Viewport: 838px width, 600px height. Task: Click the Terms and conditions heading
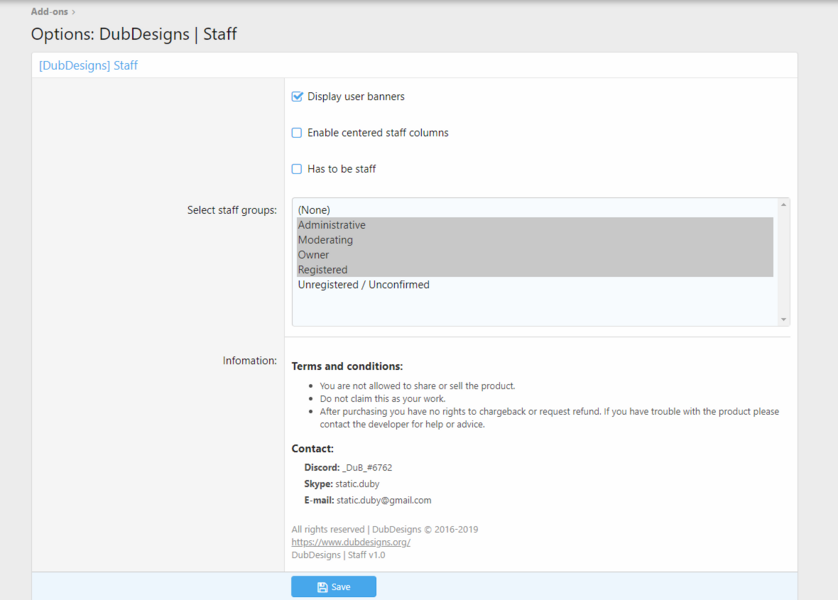[347, 367]
